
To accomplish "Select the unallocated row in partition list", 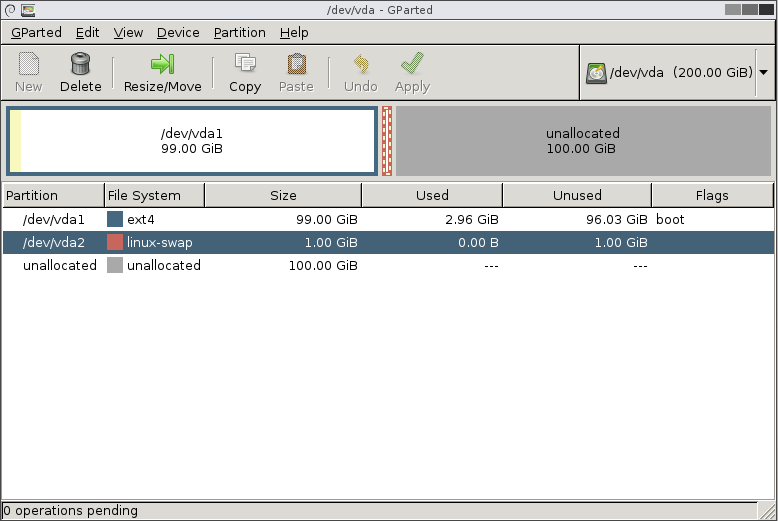I will tap(389, 265).
